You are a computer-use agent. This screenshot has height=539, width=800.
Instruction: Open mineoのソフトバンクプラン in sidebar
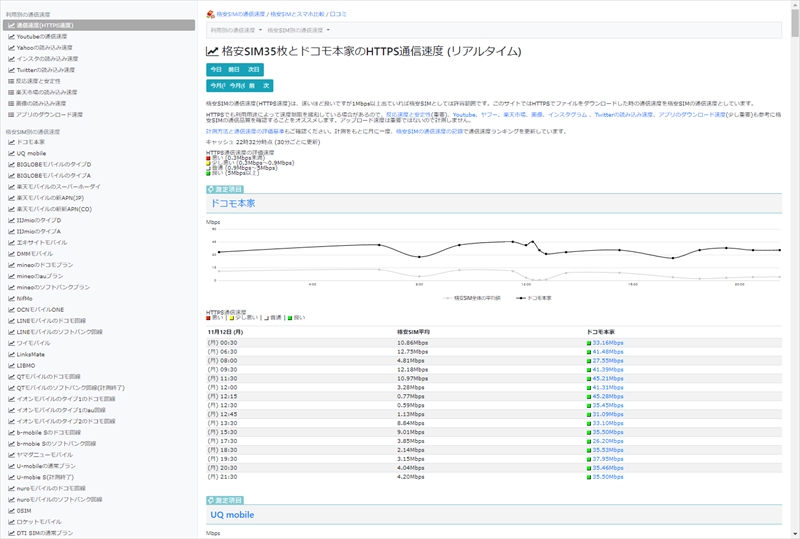click(x=53, y=287)
